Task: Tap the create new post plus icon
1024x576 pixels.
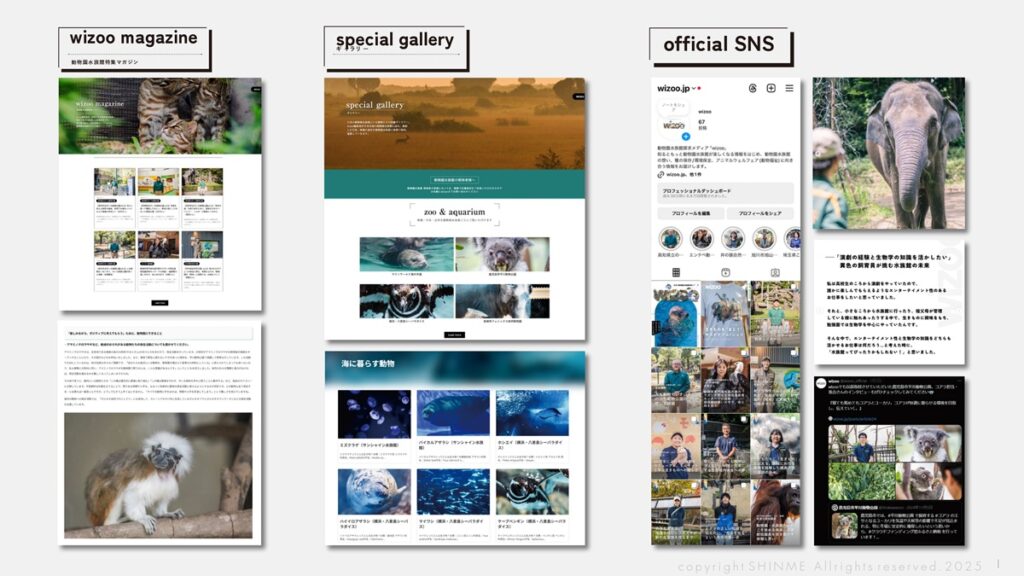Action: click(x=770, y=88)
